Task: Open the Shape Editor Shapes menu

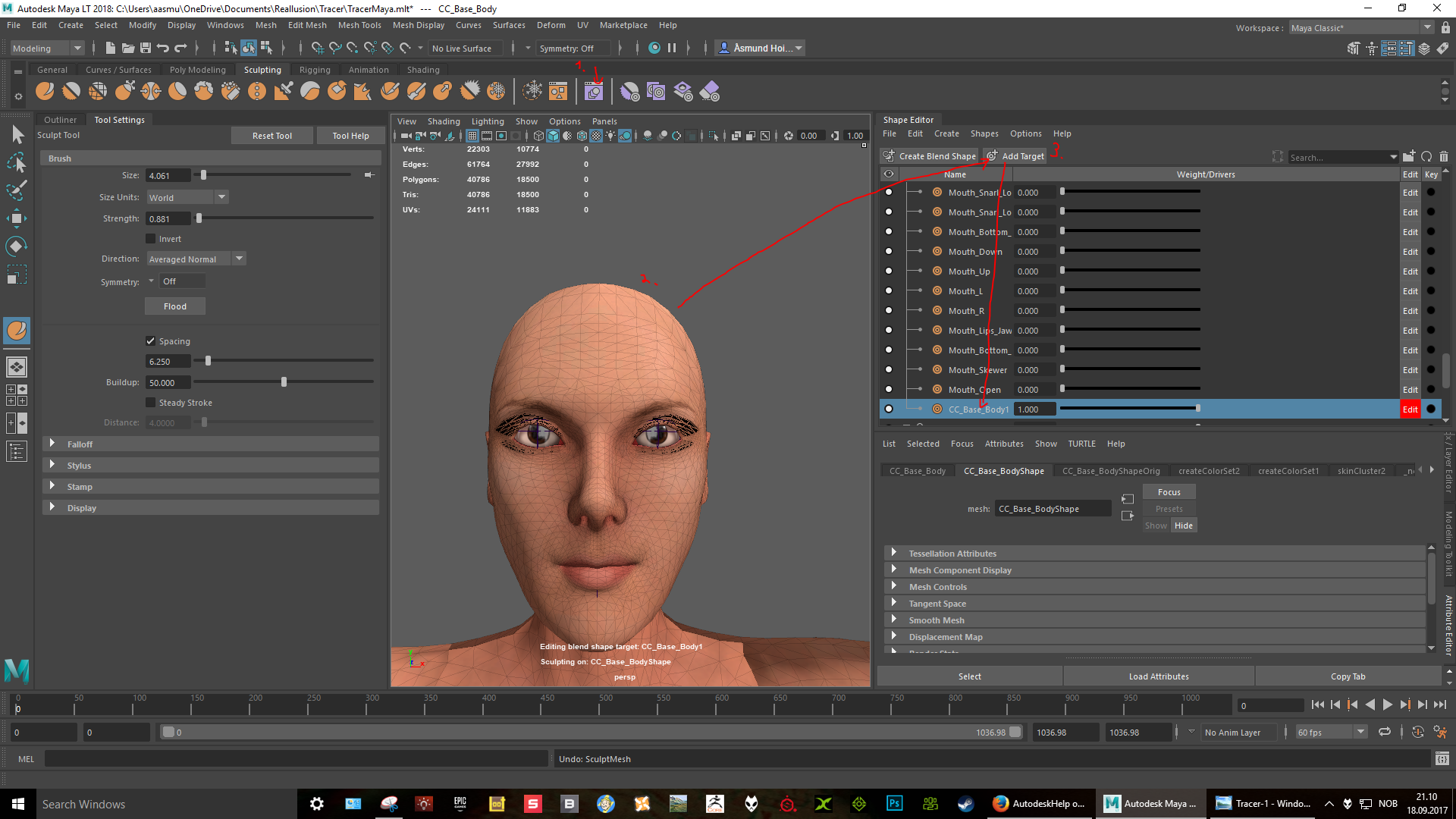Action: [x=984, y=133]
